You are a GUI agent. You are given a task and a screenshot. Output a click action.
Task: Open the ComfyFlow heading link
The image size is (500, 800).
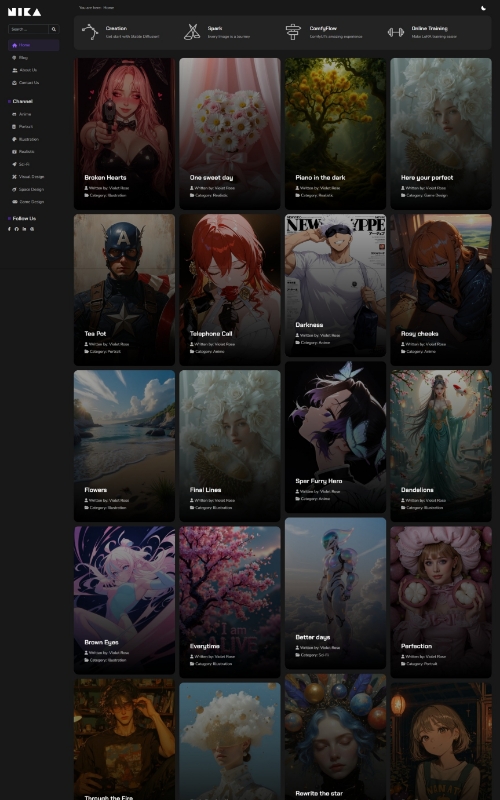[x=323, y=29]
